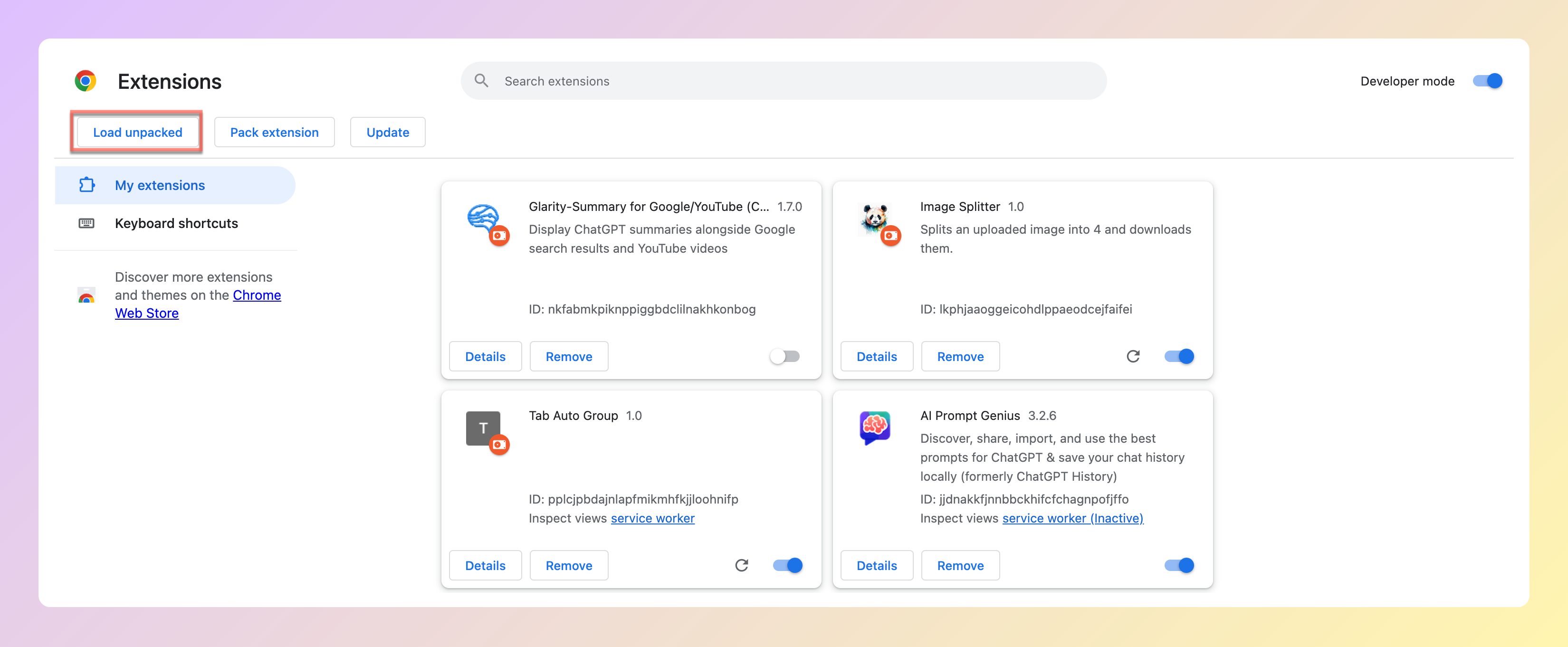Click version 1.7.0 on Glarity card
This screenshot has height=647, width=1568.
coord(790,207)
